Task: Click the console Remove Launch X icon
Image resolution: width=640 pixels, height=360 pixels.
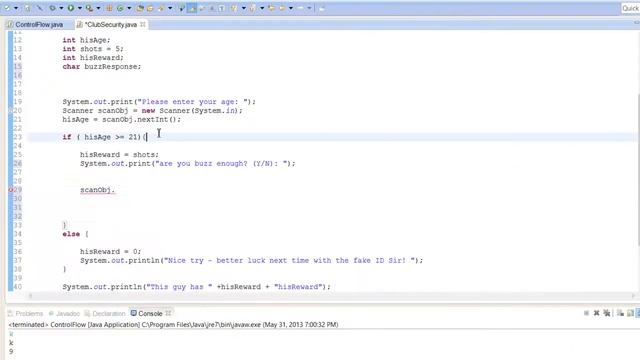Action: pos(596,313)
